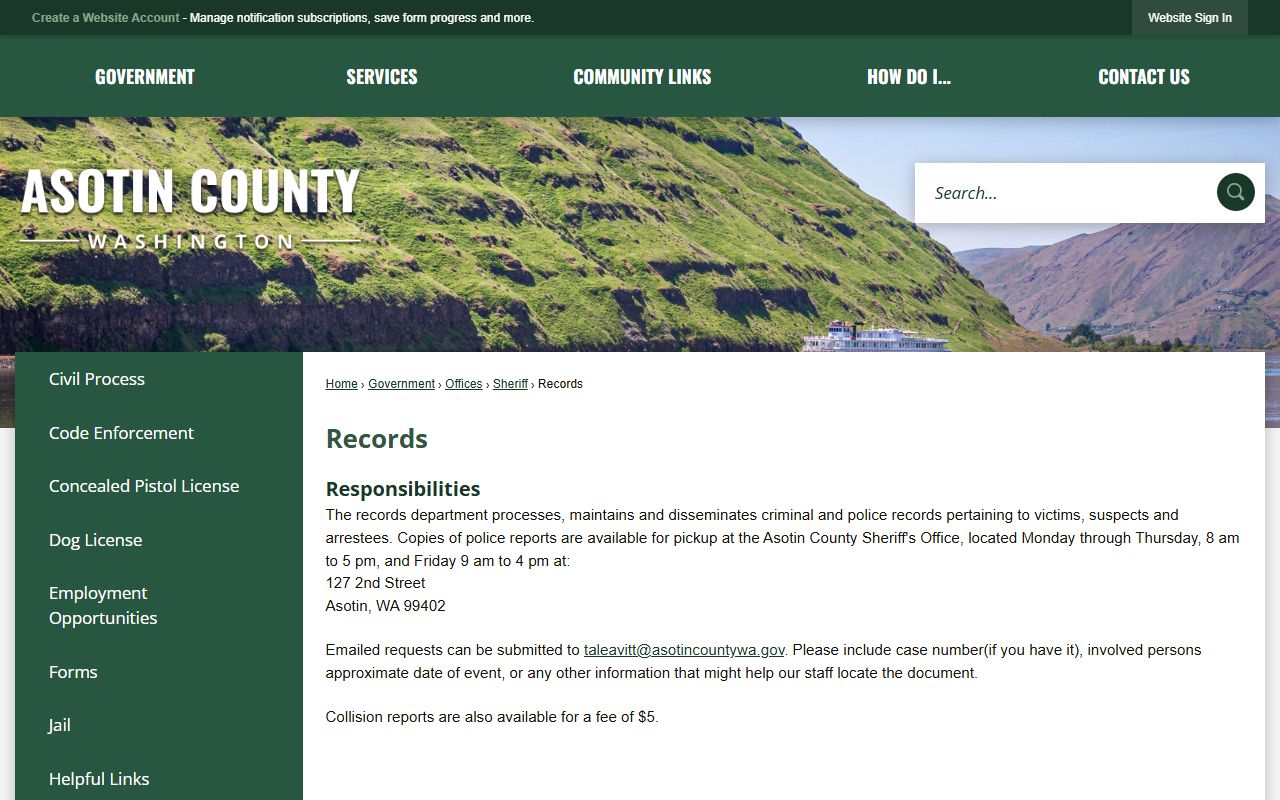The image size is (1280, 800).
Task: Open Employment Opportunities sidebar link
Action: [103, 606]
